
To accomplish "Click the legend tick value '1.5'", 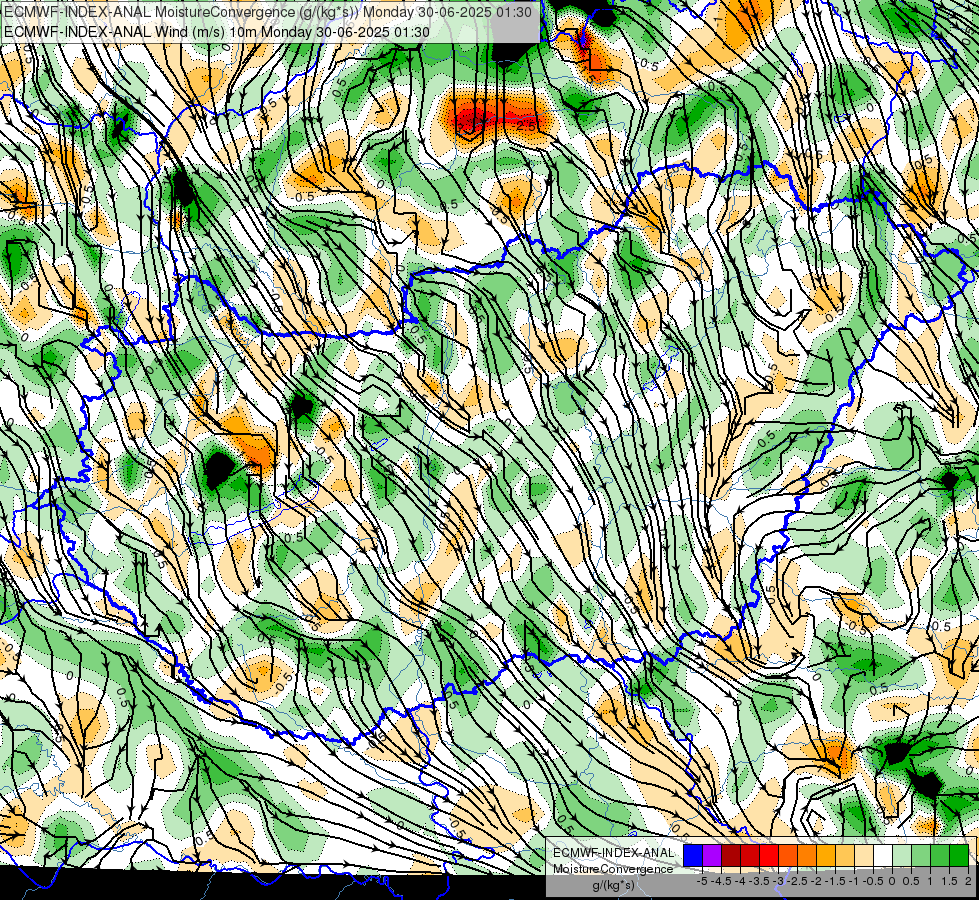I will click(x=948, y=881).
